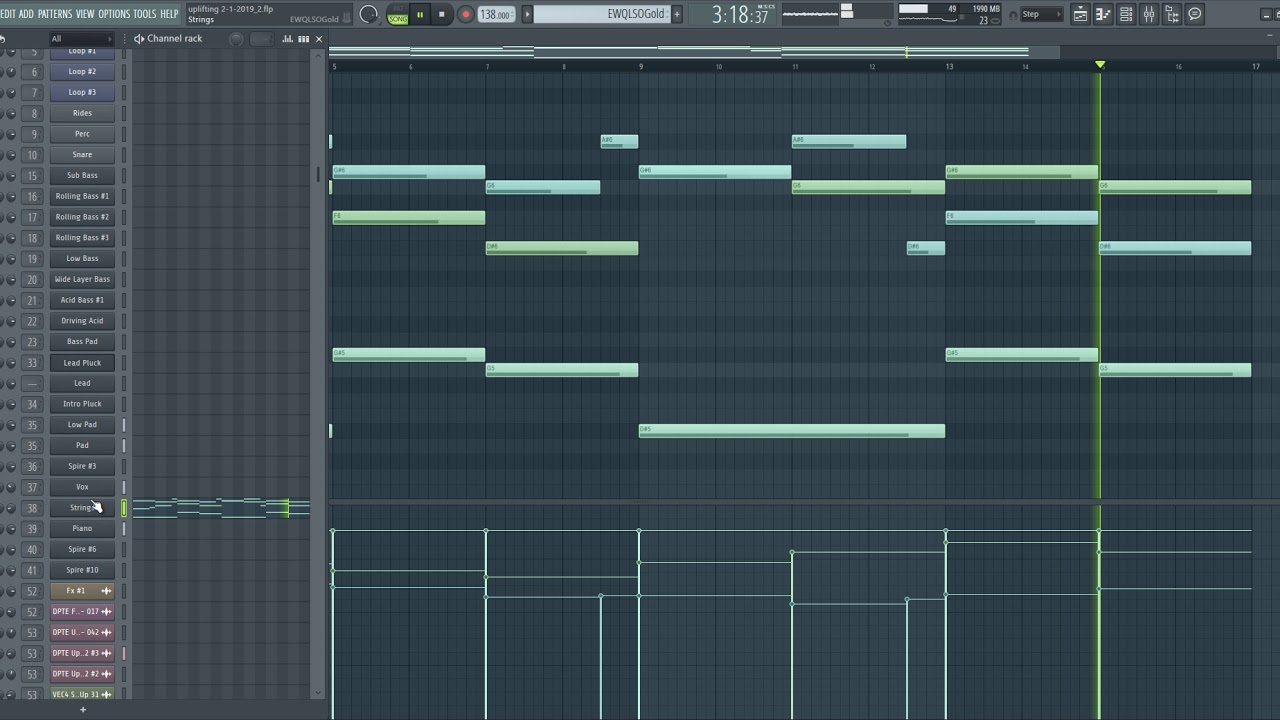
Task: Toggle the Vox channel select indicator
Action: [x=124, y=487]
